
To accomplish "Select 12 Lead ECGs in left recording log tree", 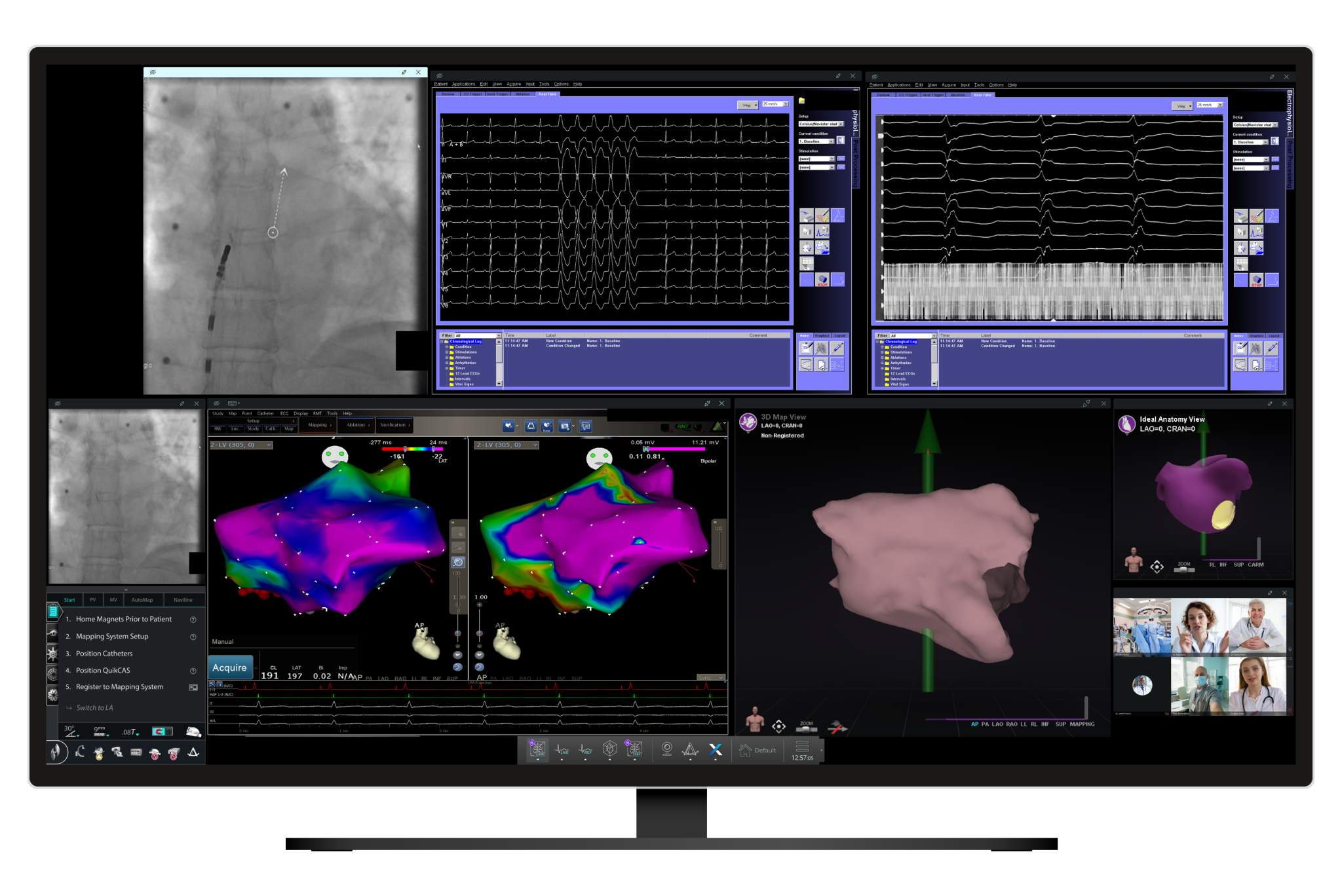I will 467,373.
